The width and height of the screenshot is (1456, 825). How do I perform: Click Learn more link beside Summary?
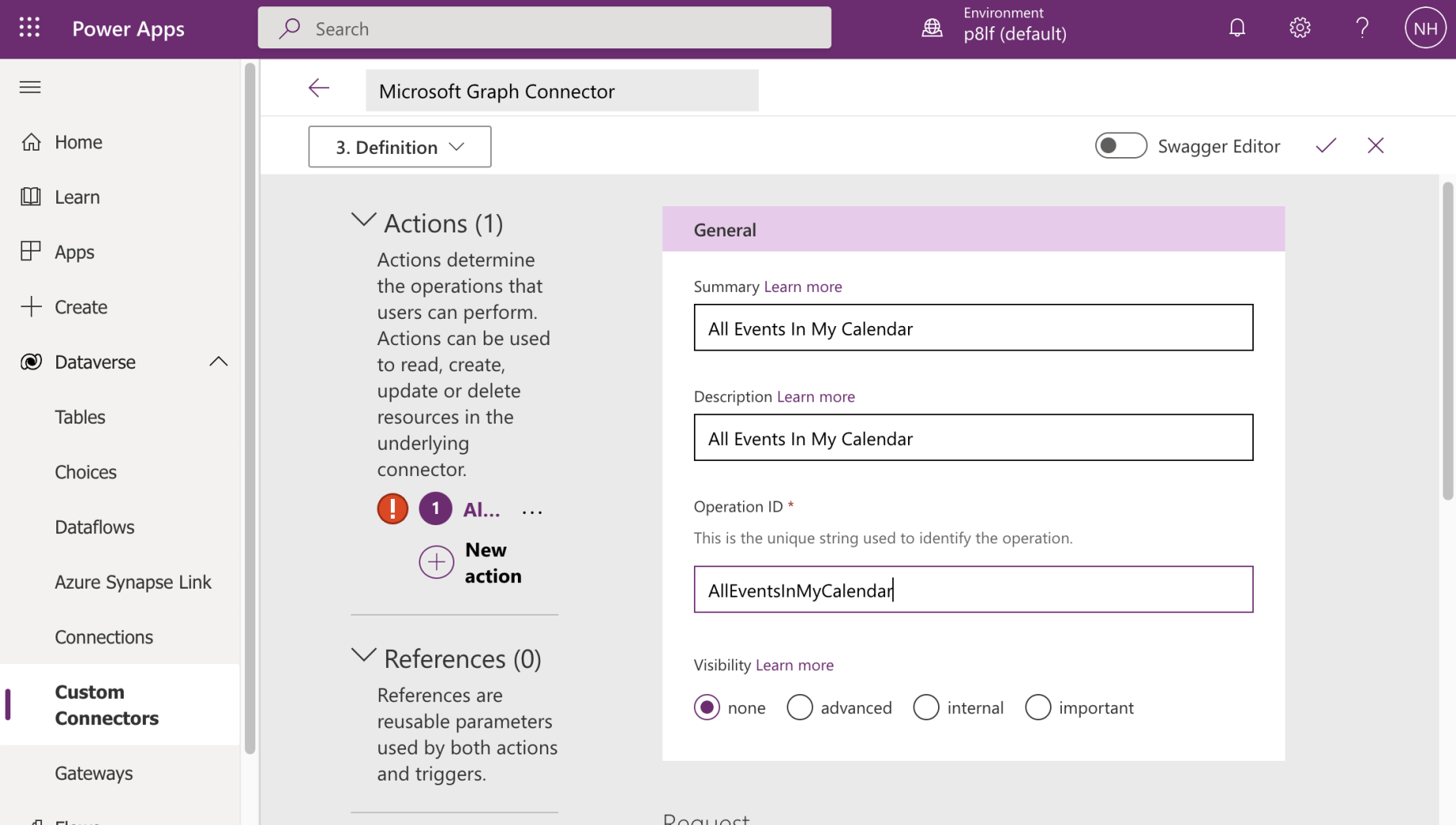pos(803,286)
